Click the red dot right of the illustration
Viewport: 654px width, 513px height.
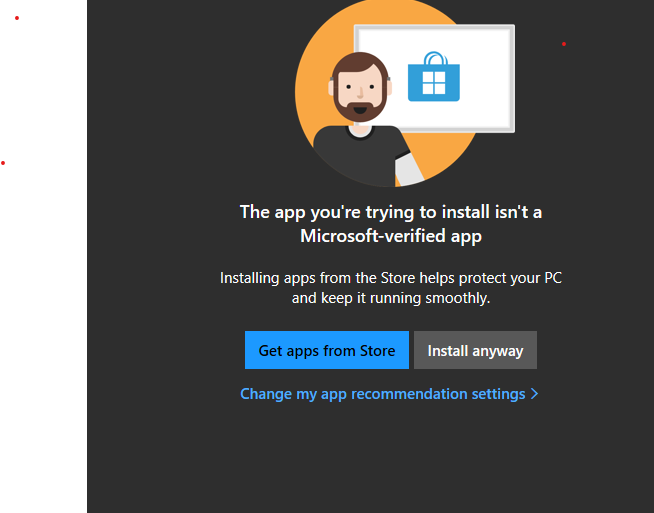coord(564,44)
